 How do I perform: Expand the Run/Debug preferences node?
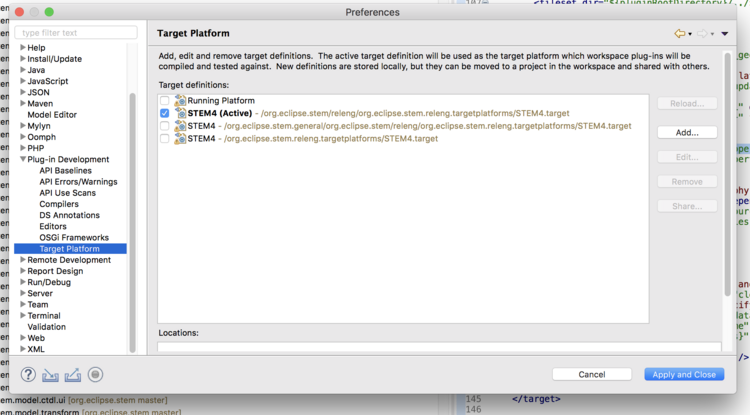[x=23, y=282]
